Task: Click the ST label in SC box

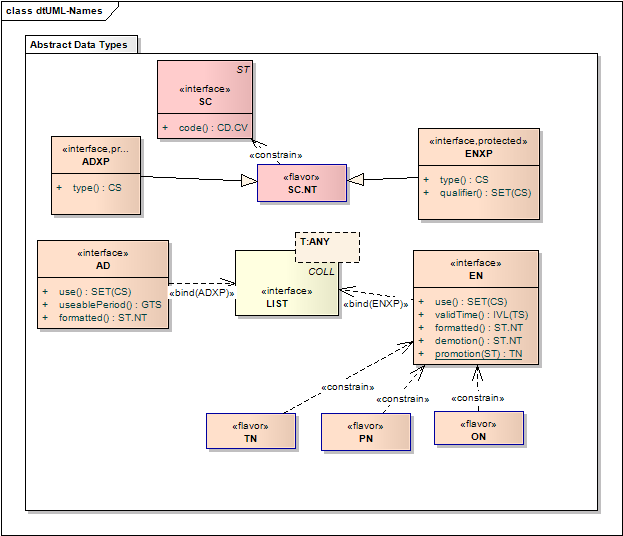Action: [x=243, y=70]
